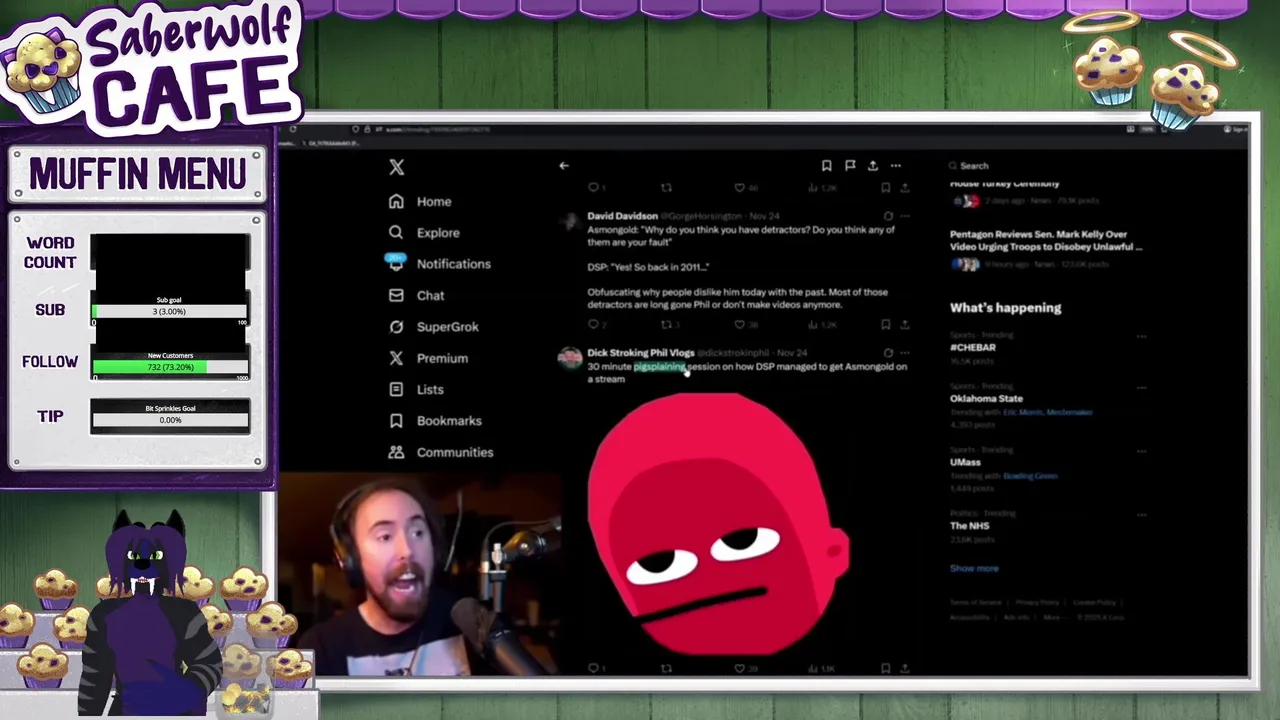Open more options for the #CHEBAR trend
The height and width of the screenshot is (720, 1280).
click(x=1141, y=337)
